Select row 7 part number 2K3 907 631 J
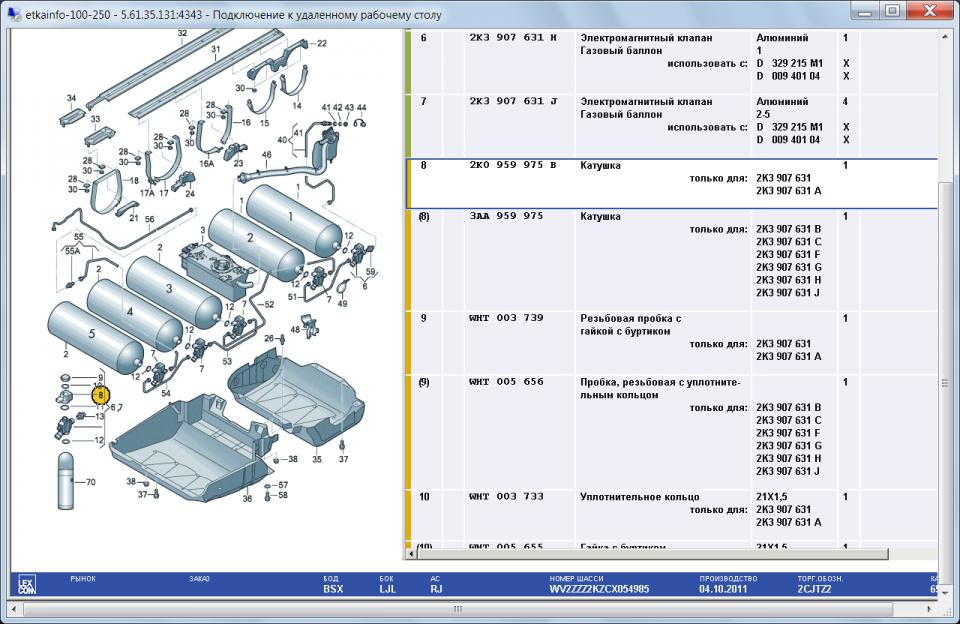 tap(513, 101)
